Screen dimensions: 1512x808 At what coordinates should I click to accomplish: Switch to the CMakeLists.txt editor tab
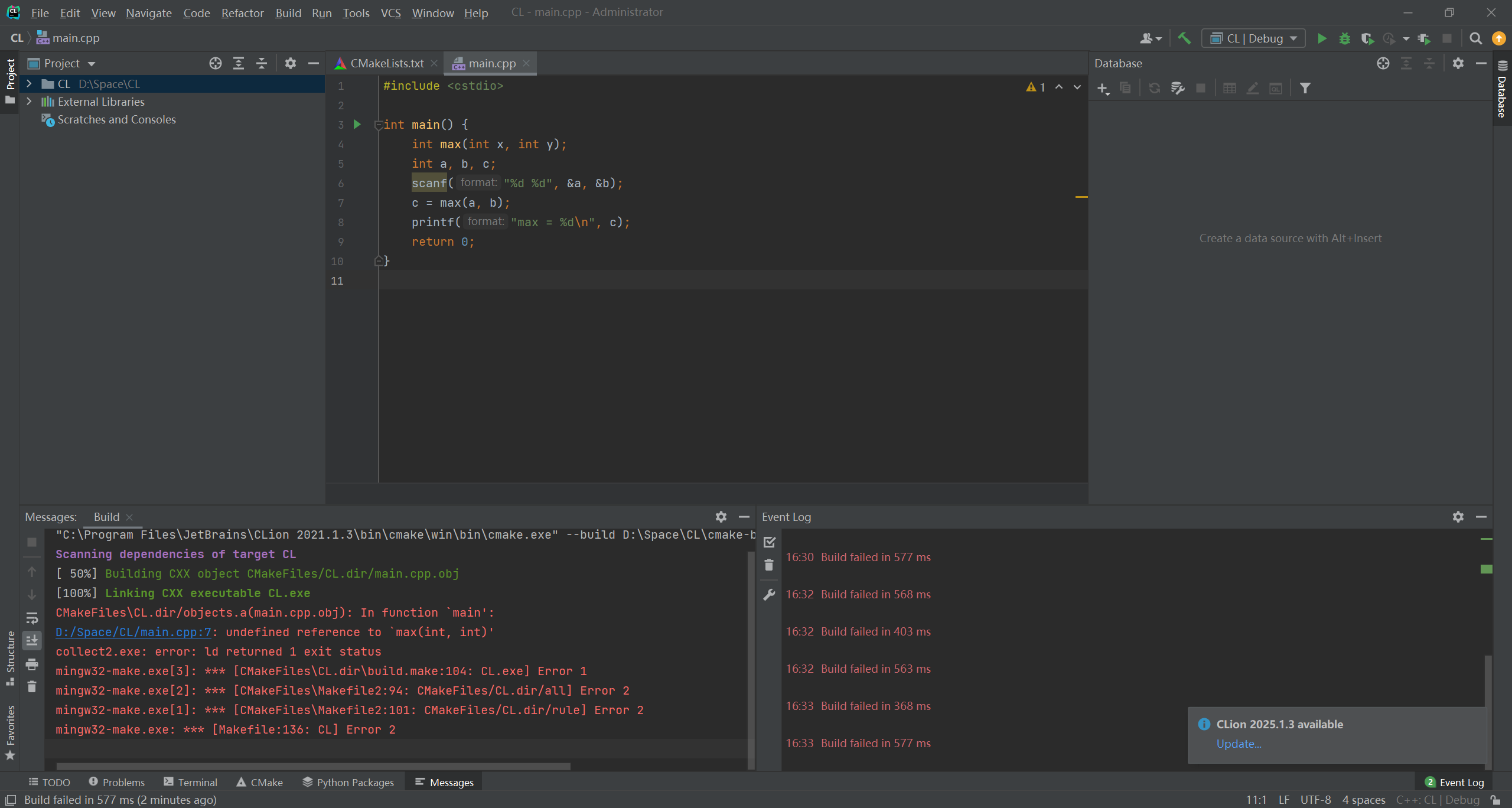click(386, 63)
